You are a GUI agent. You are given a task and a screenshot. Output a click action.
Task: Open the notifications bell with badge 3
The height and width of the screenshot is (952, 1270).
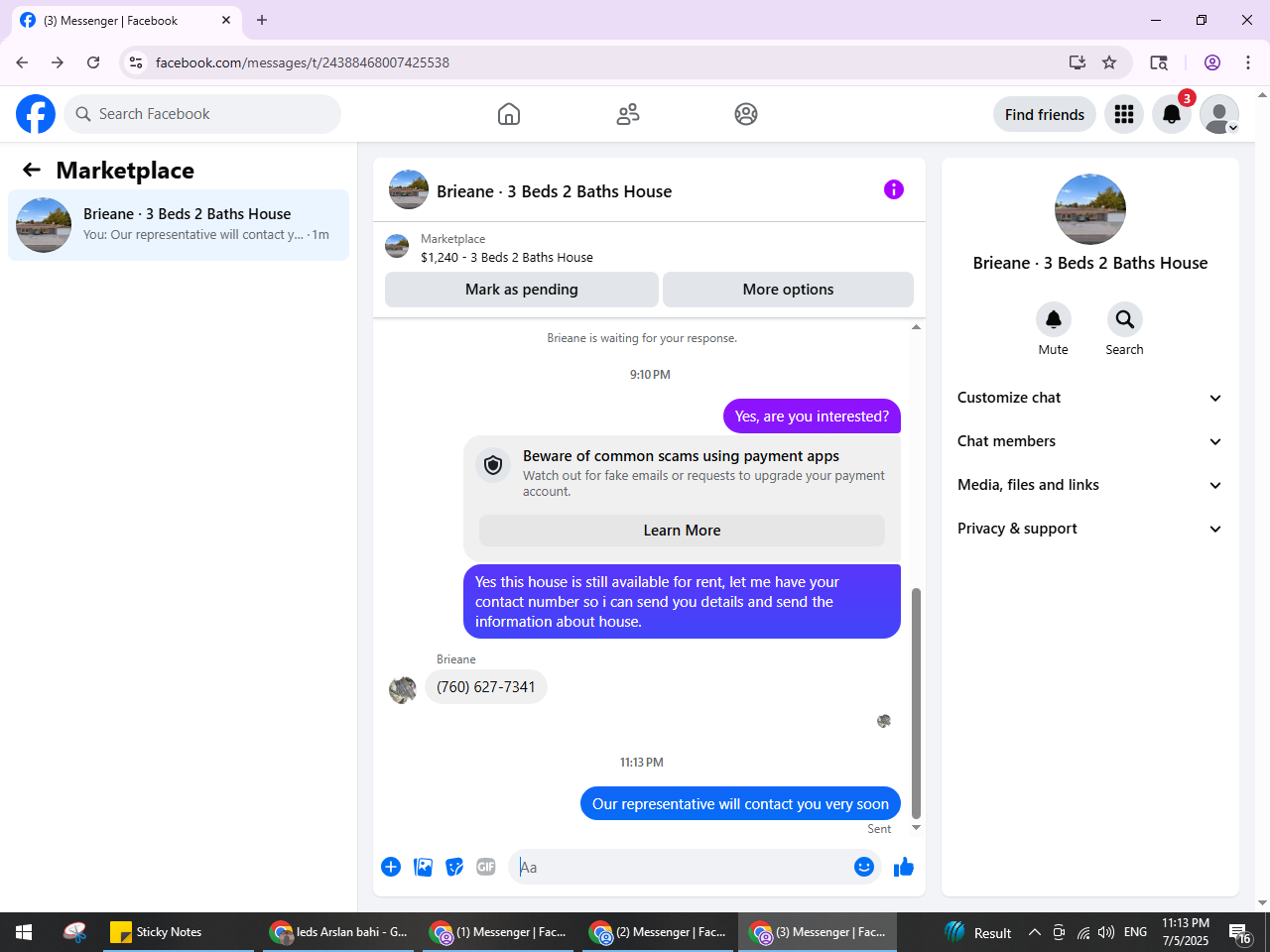point(1172,114)
